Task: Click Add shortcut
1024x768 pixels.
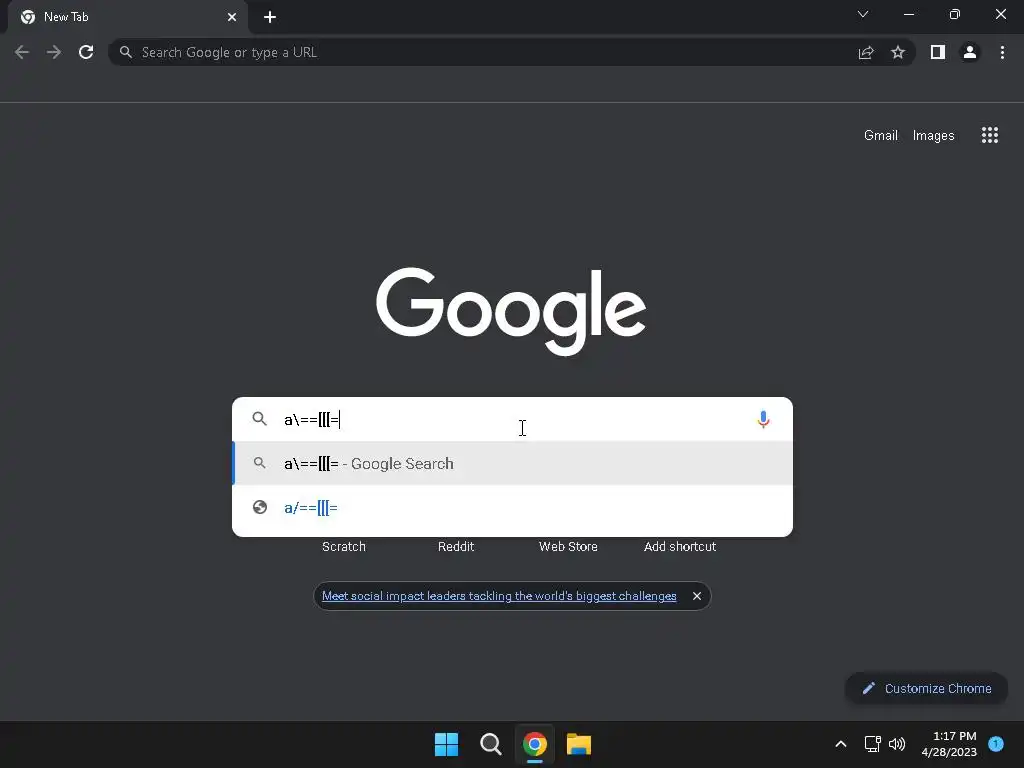Action: pos(680,547)
